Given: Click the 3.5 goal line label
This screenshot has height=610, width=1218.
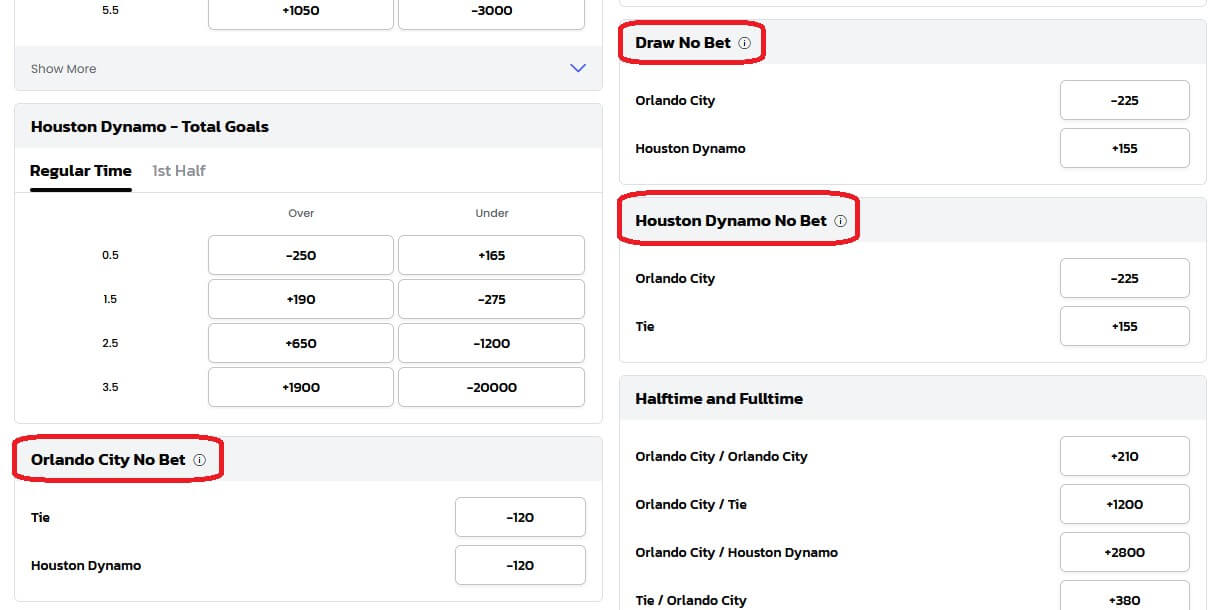Looking at the screenshot, I should pyautogui.click(x=110, y=387).
